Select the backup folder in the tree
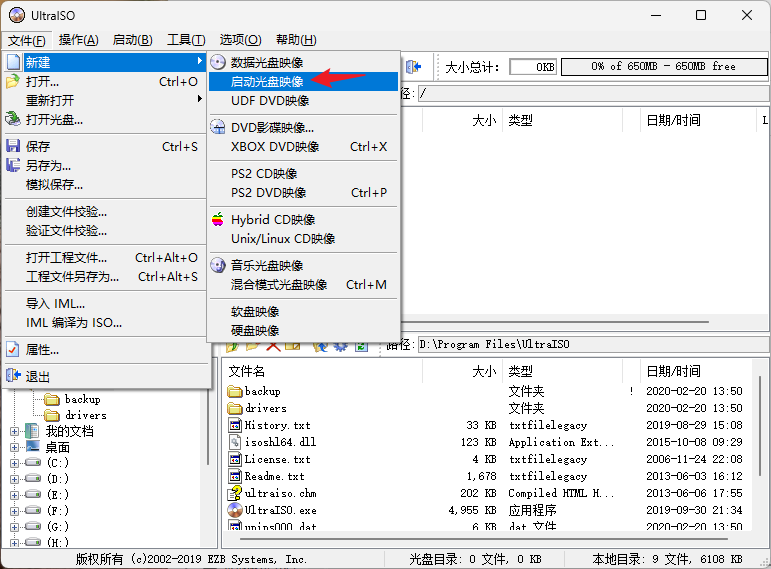771x569 pixels. pyautogui.click(x=83, y=399)
